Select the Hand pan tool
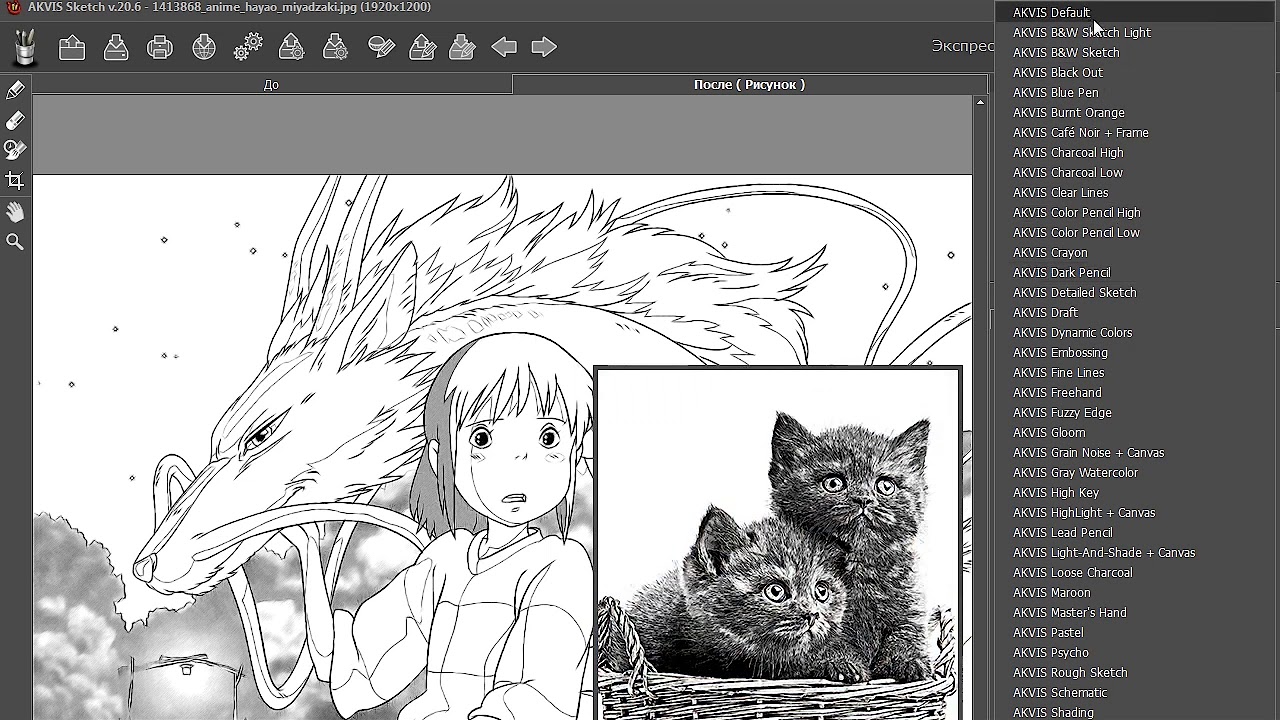 (x=15, y=212)
